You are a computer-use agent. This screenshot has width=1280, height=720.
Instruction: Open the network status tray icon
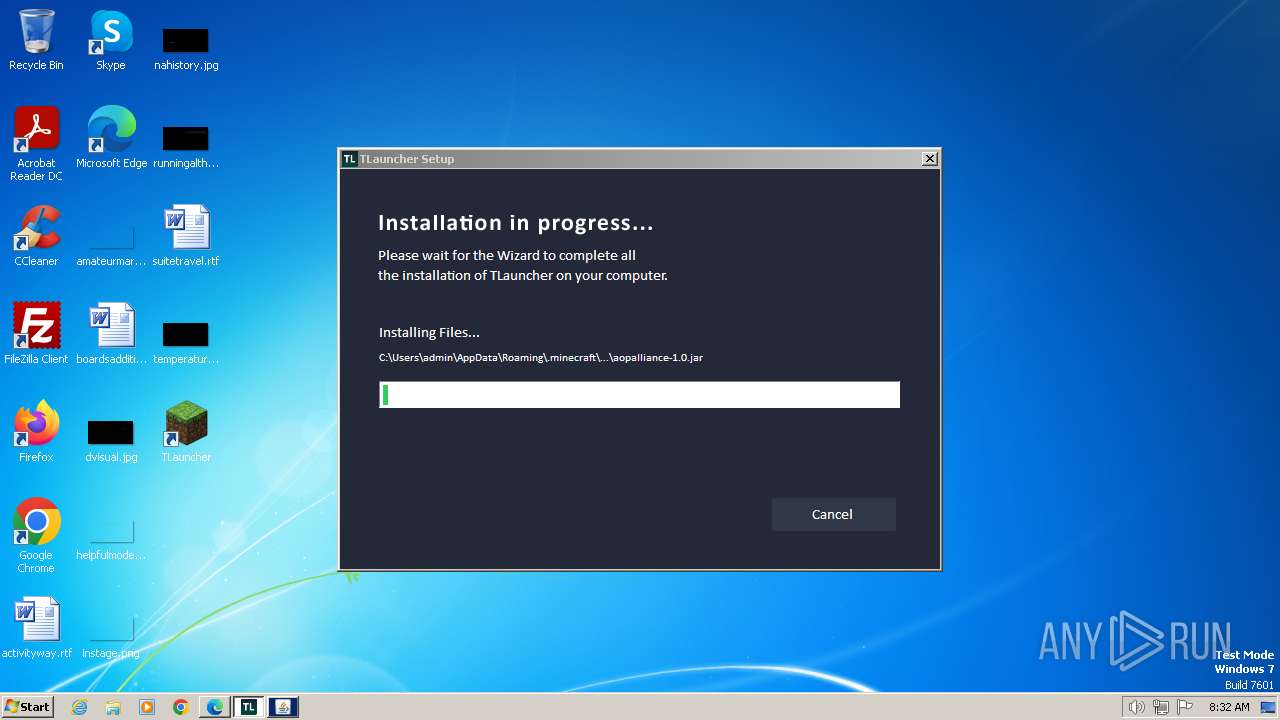pos(1161,707)
